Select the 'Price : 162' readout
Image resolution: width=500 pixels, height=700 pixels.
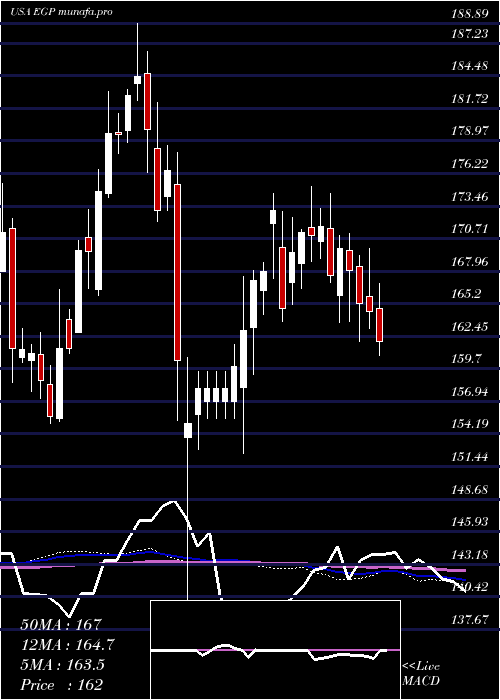click(61, 685)
